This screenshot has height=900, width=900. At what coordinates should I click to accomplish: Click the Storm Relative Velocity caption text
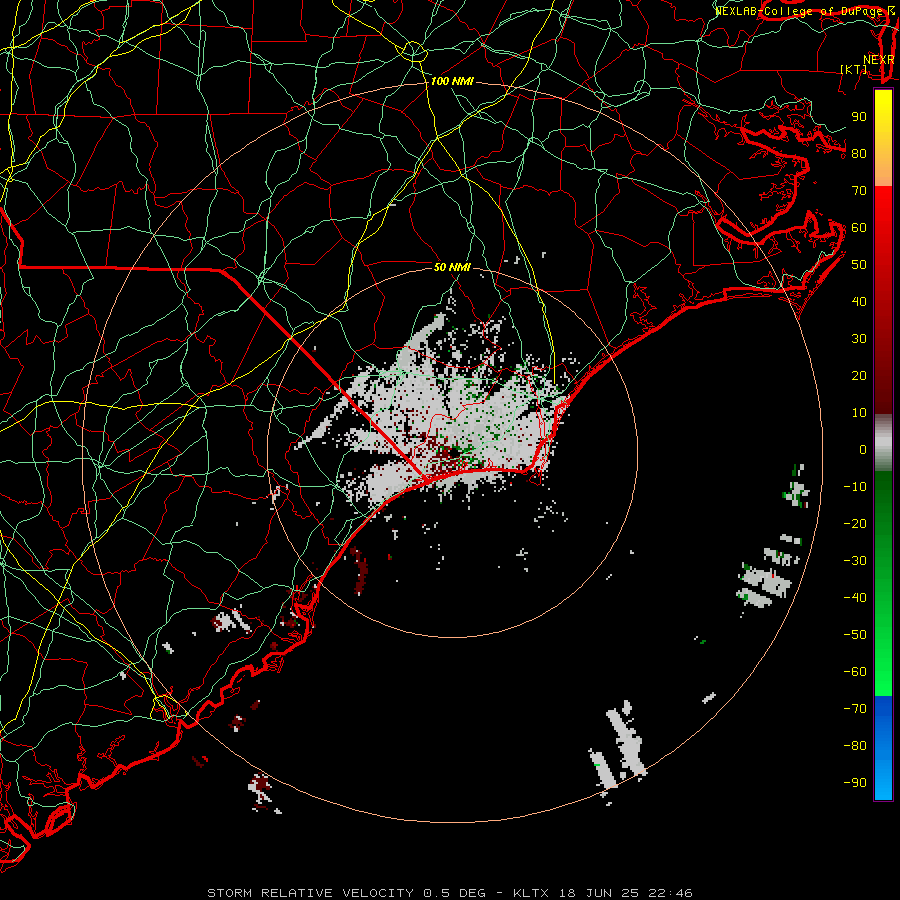(450, 893)
